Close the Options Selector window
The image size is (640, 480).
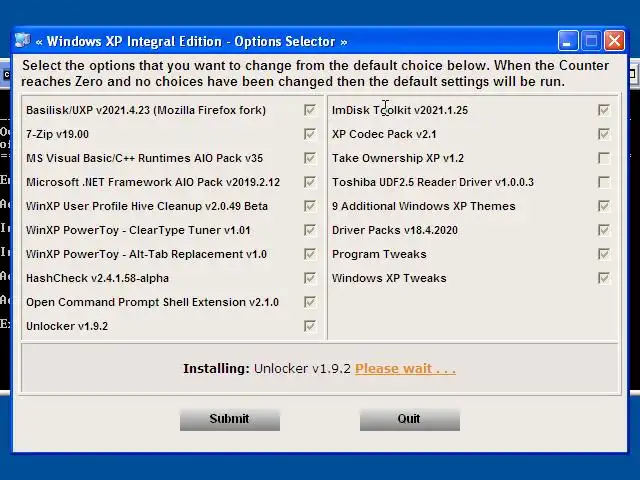click(x=614, y=41)
